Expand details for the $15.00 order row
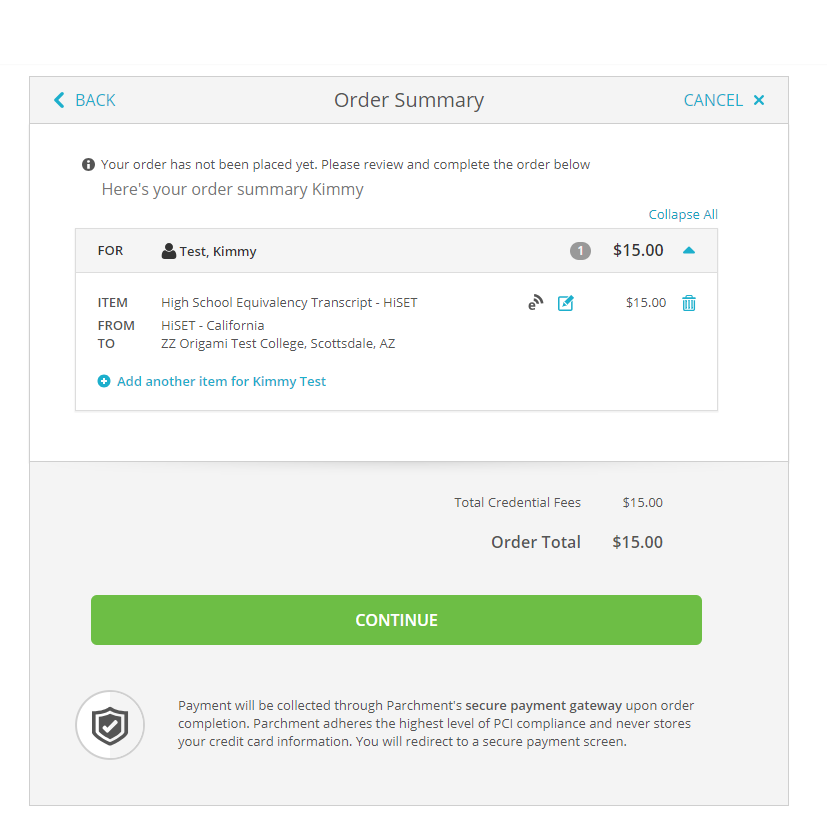This screenshot has height=827, width=827. [x=688, y=250]
